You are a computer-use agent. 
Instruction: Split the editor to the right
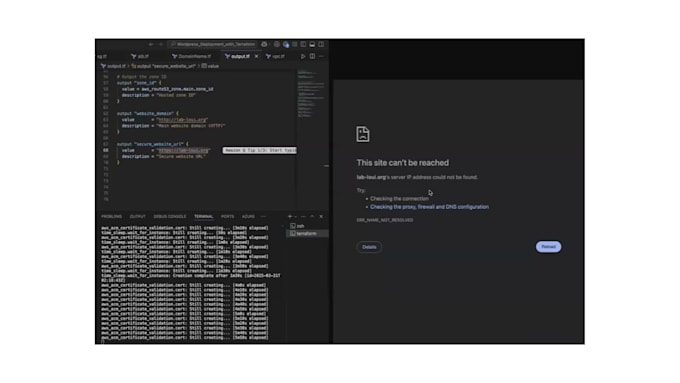click(312, 56)
